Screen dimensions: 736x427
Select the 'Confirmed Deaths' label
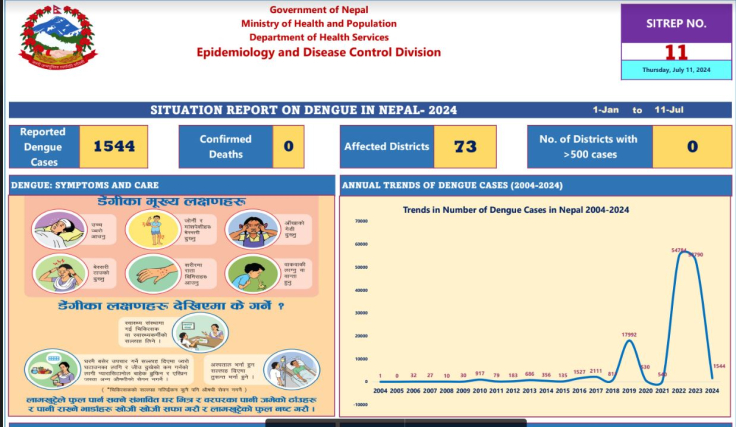226,146
